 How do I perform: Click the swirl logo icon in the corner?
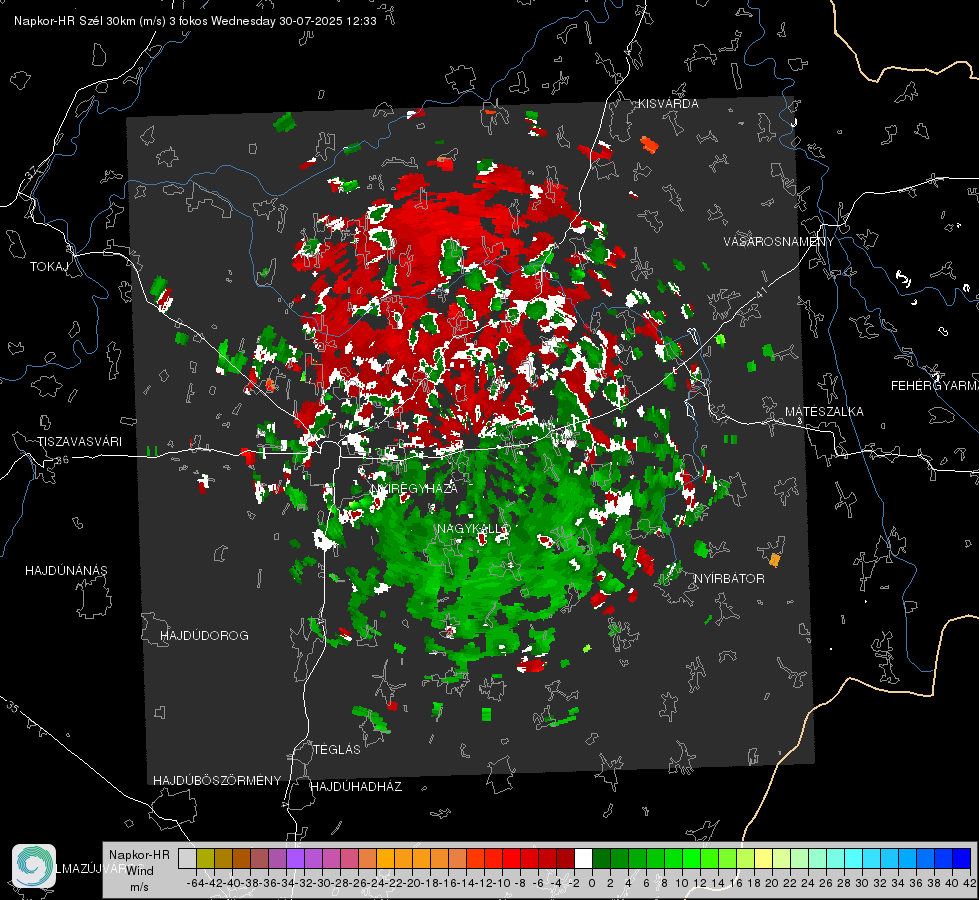tap(34, 866)
